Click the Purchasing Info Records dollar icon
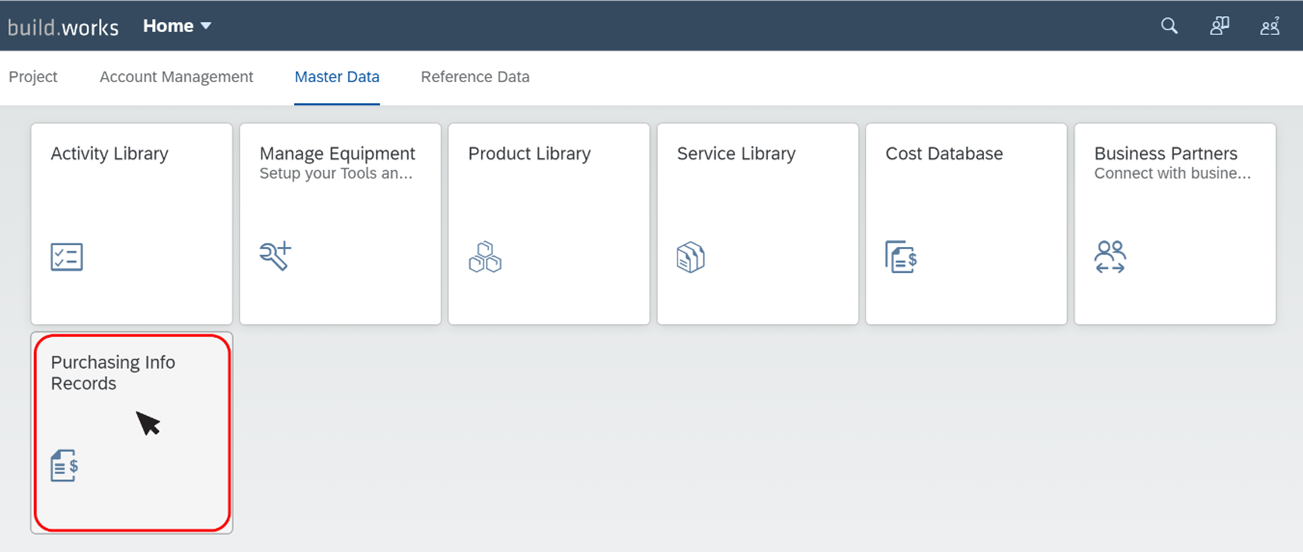The image size is (1303, 552). coord(65,466)
